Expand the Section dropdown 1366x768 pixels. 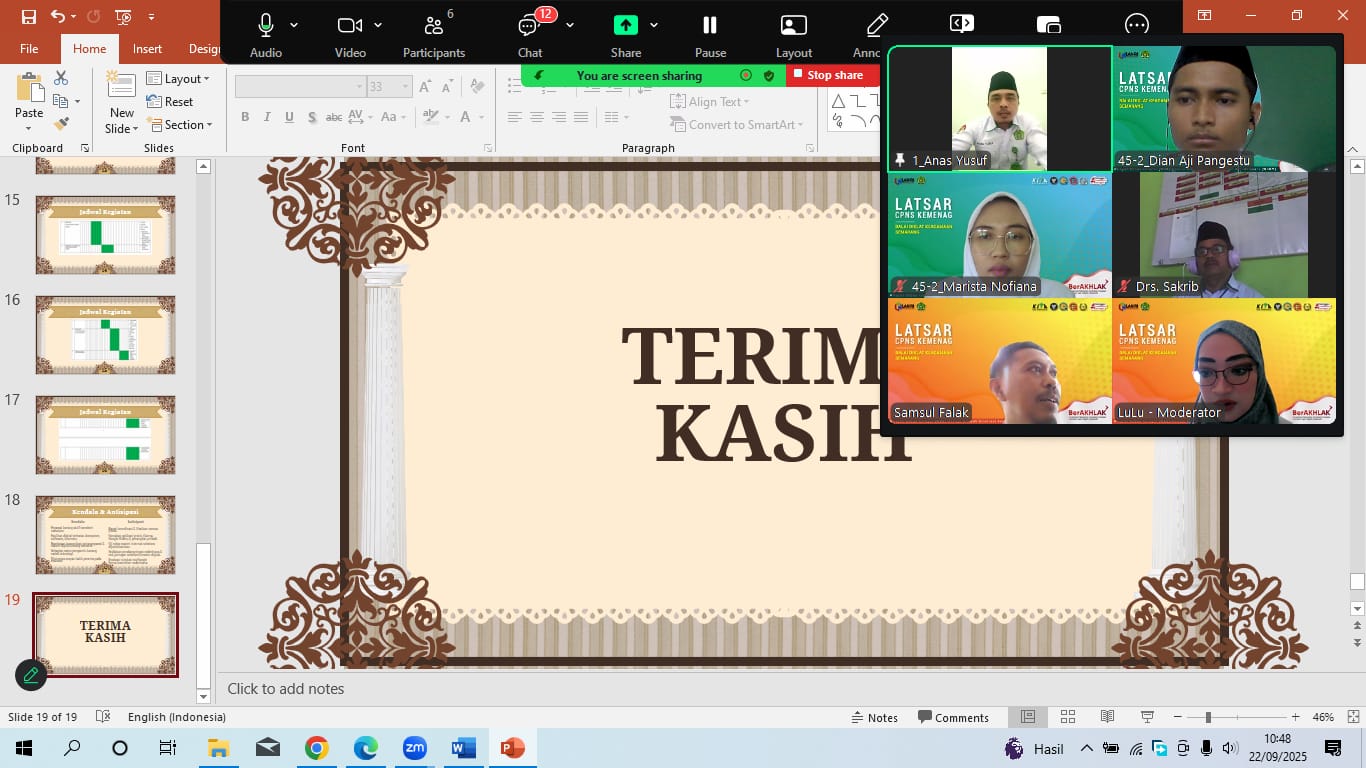click(181, 125)
